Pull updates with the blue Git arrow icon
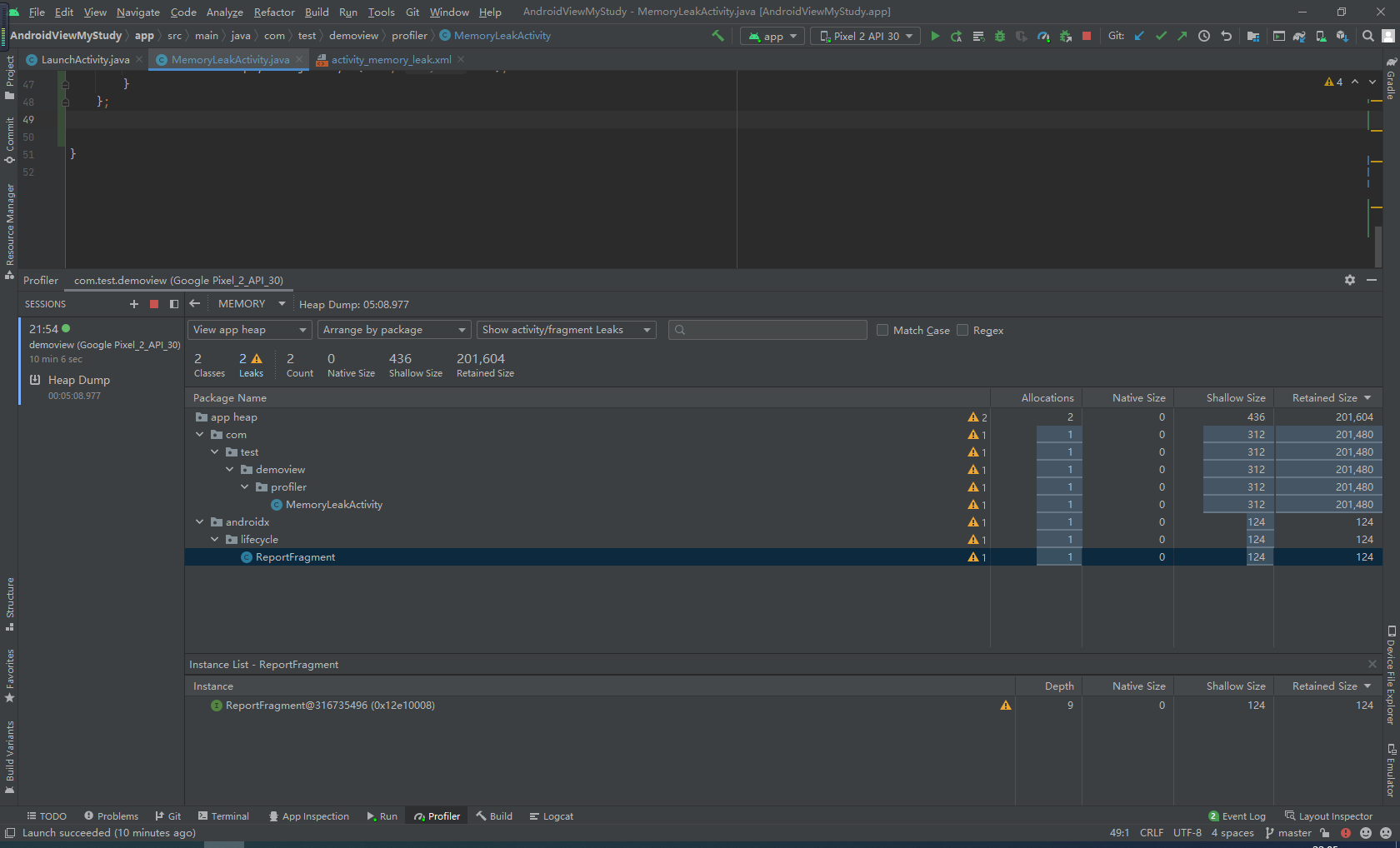 [1139, 36]
